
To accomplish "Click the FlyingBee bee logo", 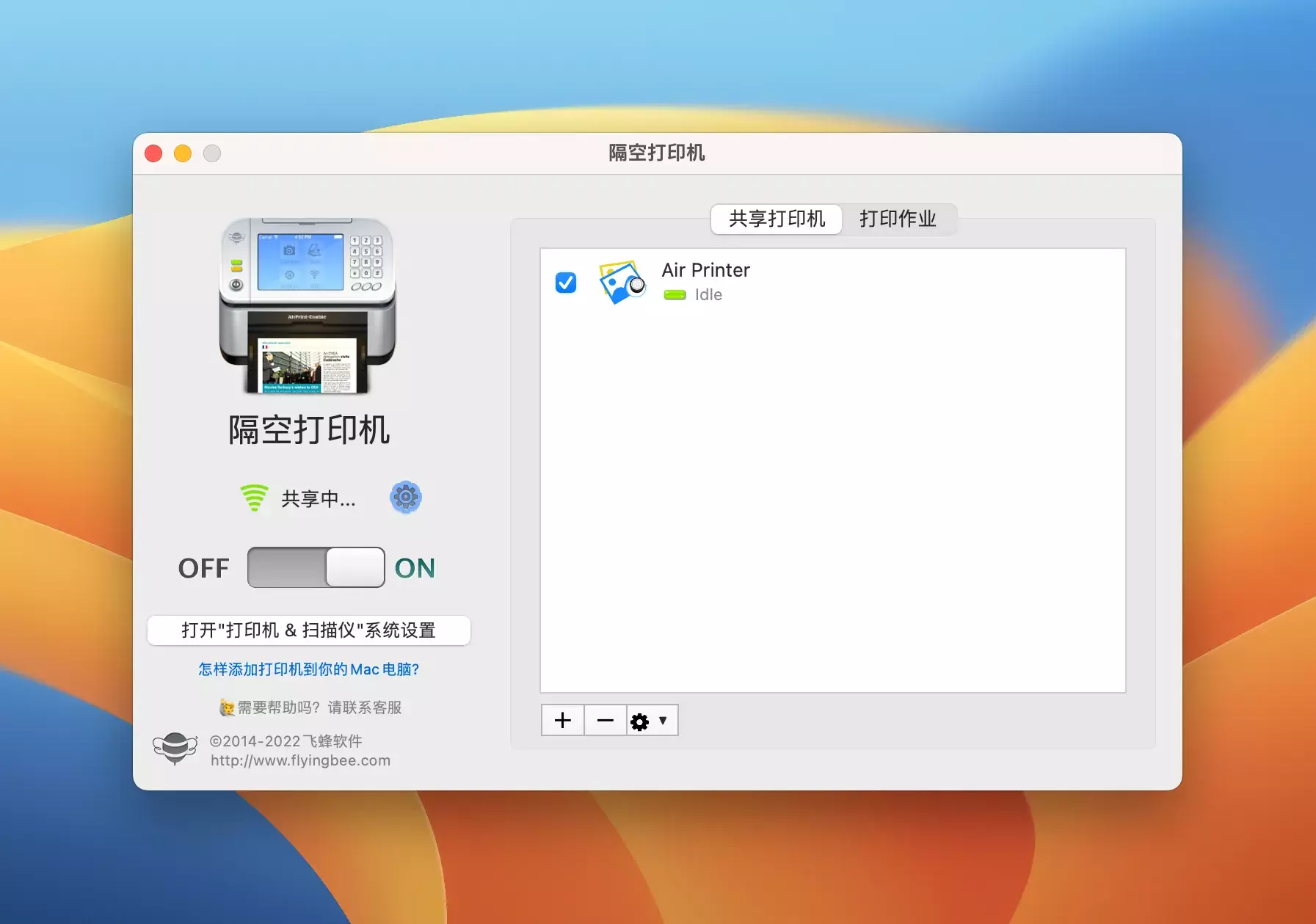I will (175, 749).
